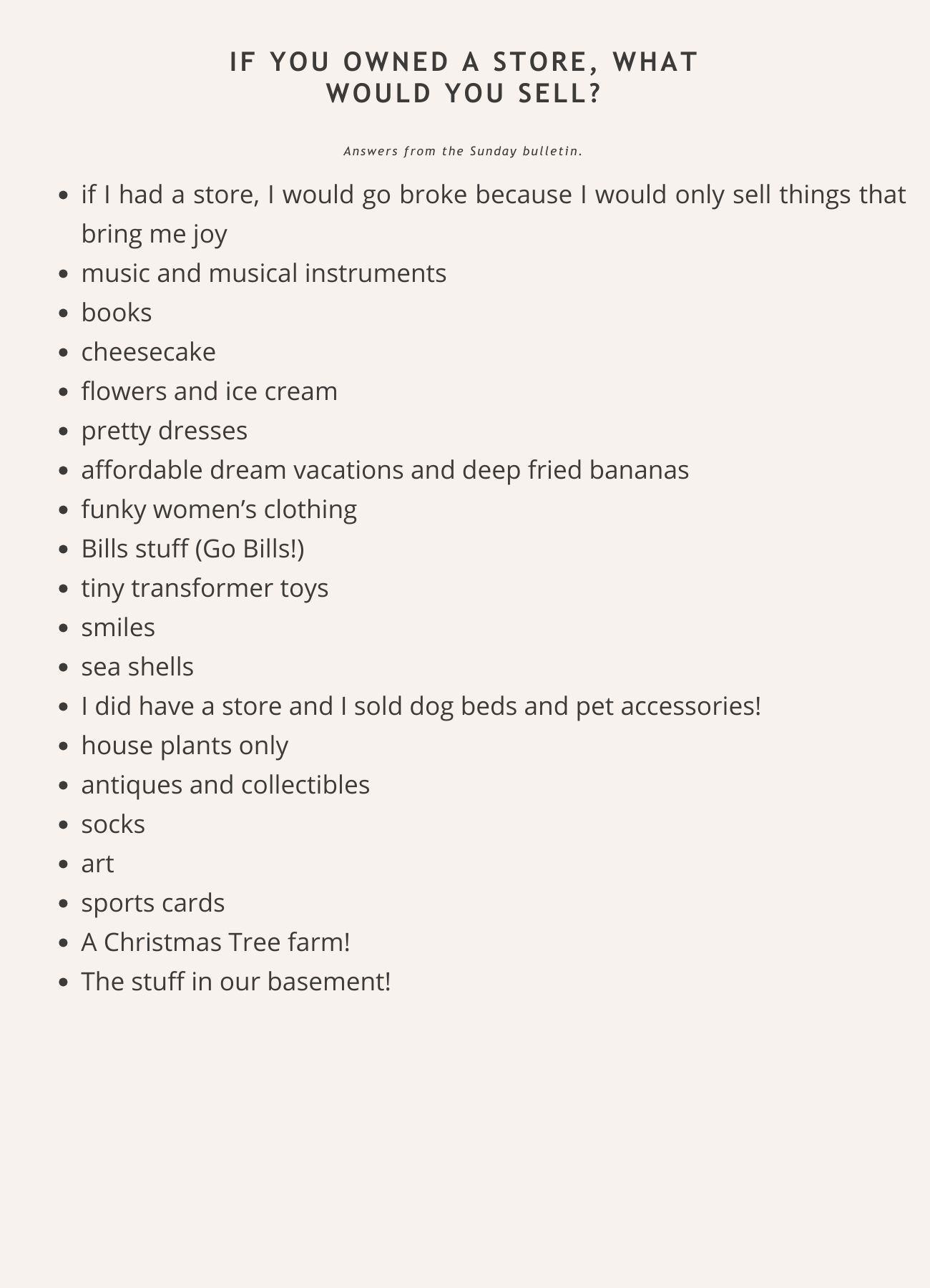This screenshot has height=1288, width=930.
Task: Click "The stuff in our basement!" line
Action: [236, 982]
